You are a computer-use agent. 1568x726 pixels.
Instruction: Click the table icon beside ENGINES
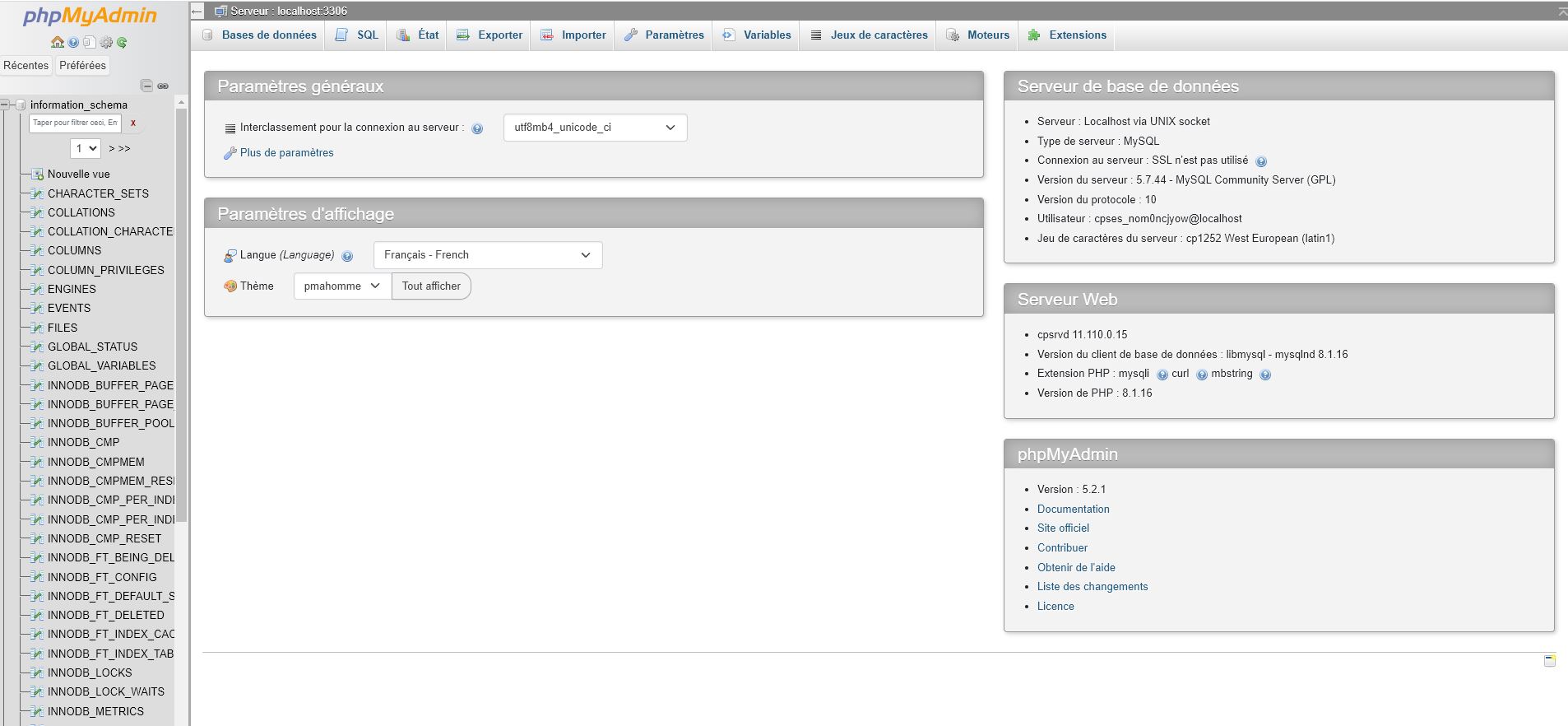coord(37,289)
